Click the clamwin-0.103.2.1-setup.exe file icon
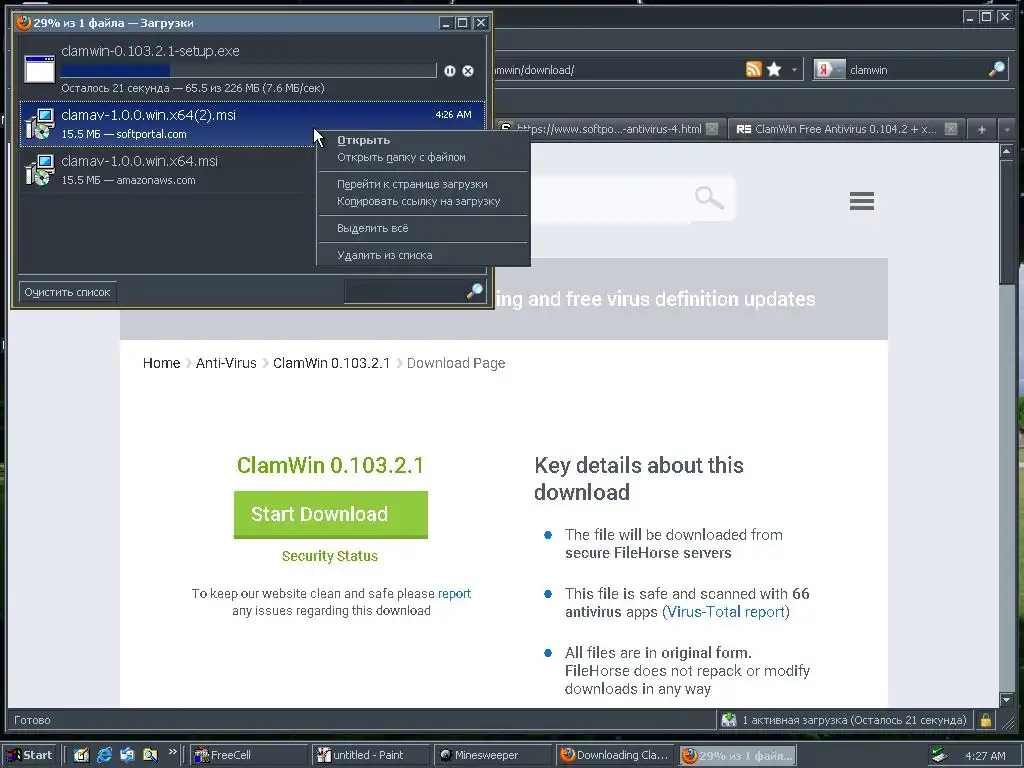The width and height of the screenshot is (1024, 768). [39, 69]
